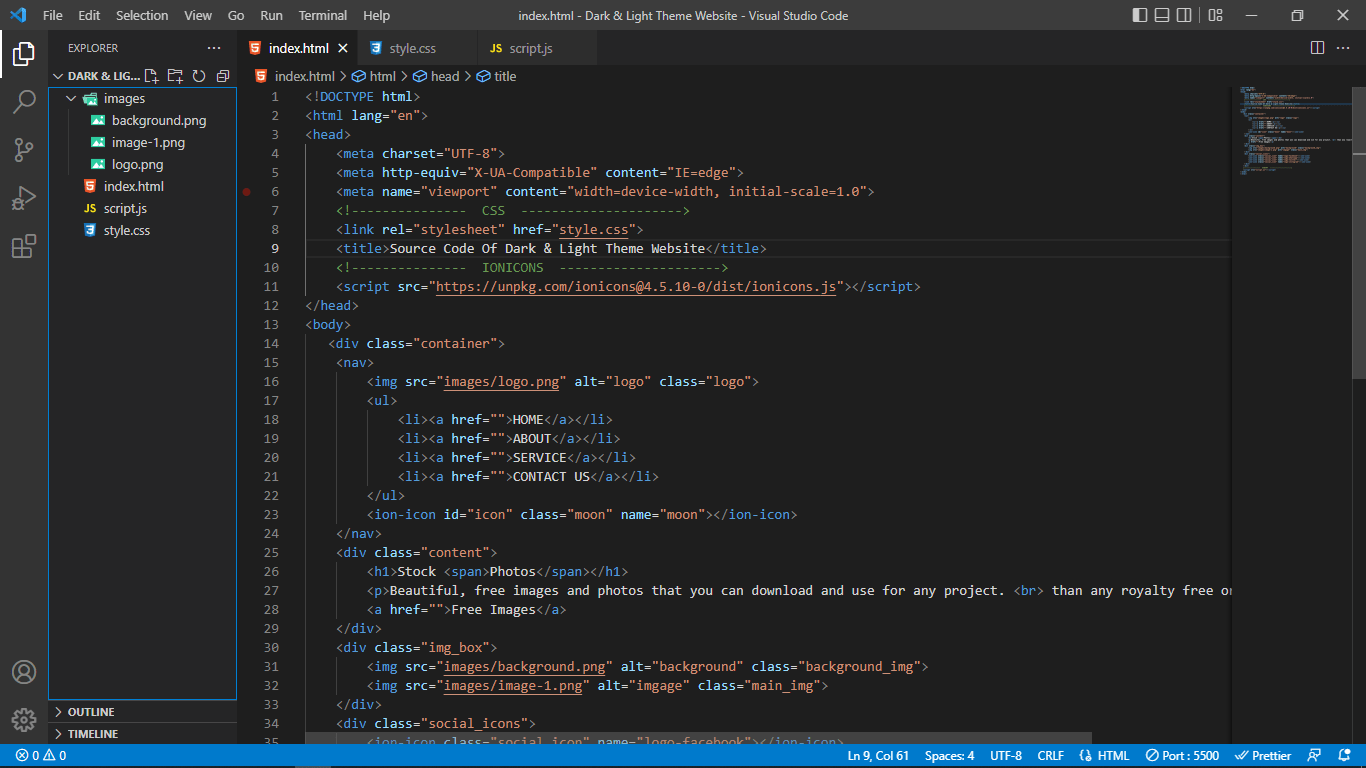Image resolution: width=1366 pixels, height=768 pixels.
Task: Open the Go menu
Action: click(236, 15)
